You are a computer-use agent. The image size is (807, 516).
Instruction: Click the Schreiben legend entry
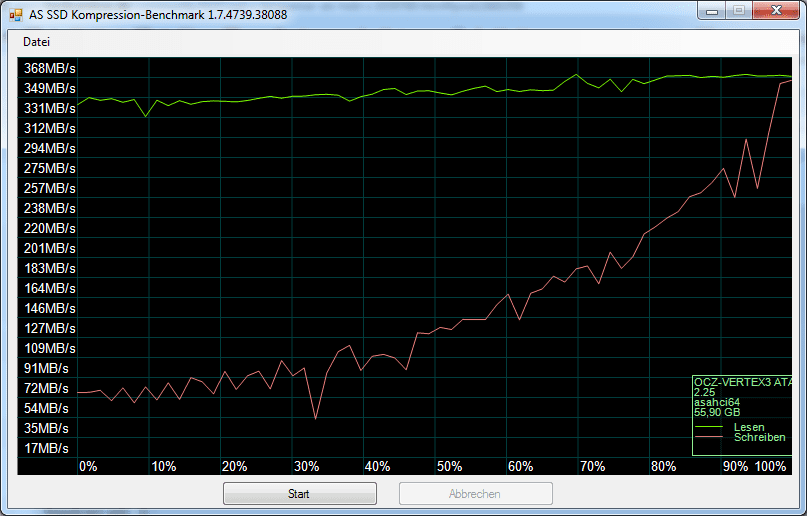(760, 437)
